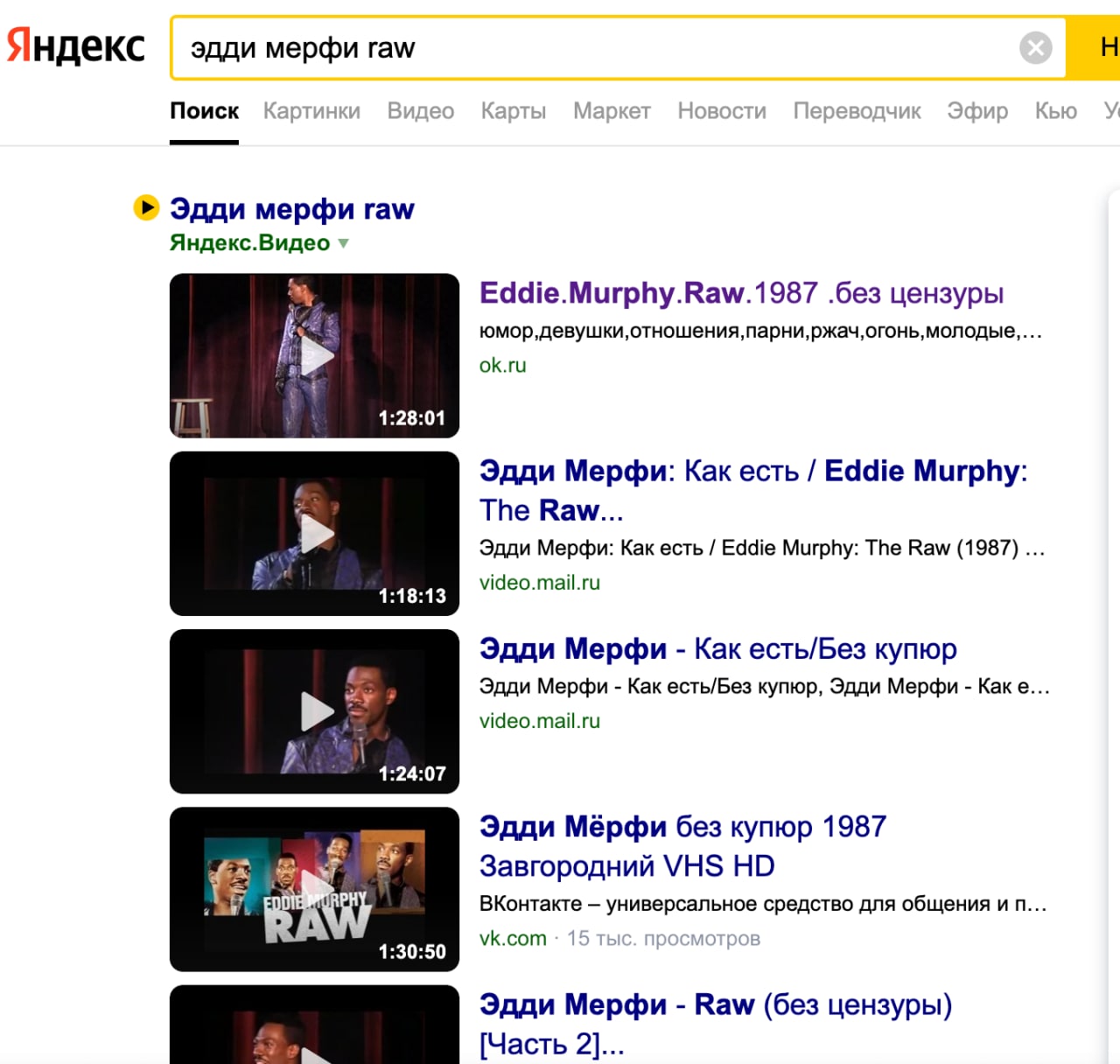
Task: Play the 1:24:07 video thumbnail
Action: point(314,711)
